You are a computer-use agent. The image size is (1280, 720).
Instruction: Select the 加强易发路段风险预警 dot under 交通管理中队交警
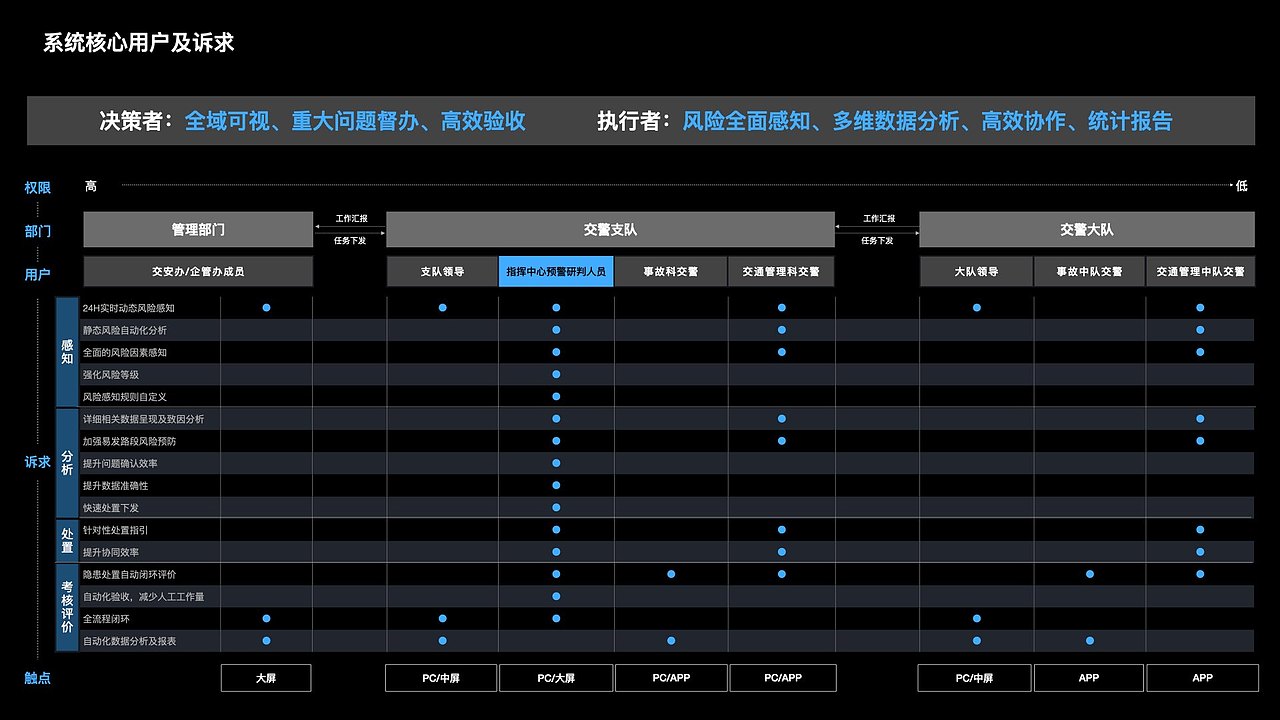(1201, 440)
